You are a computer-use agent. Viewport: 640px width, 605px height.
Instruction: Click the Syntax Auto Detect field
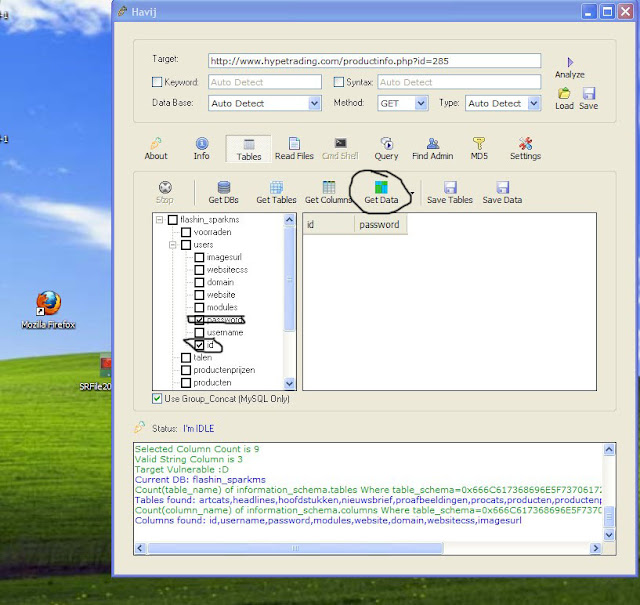click(459, 82)
